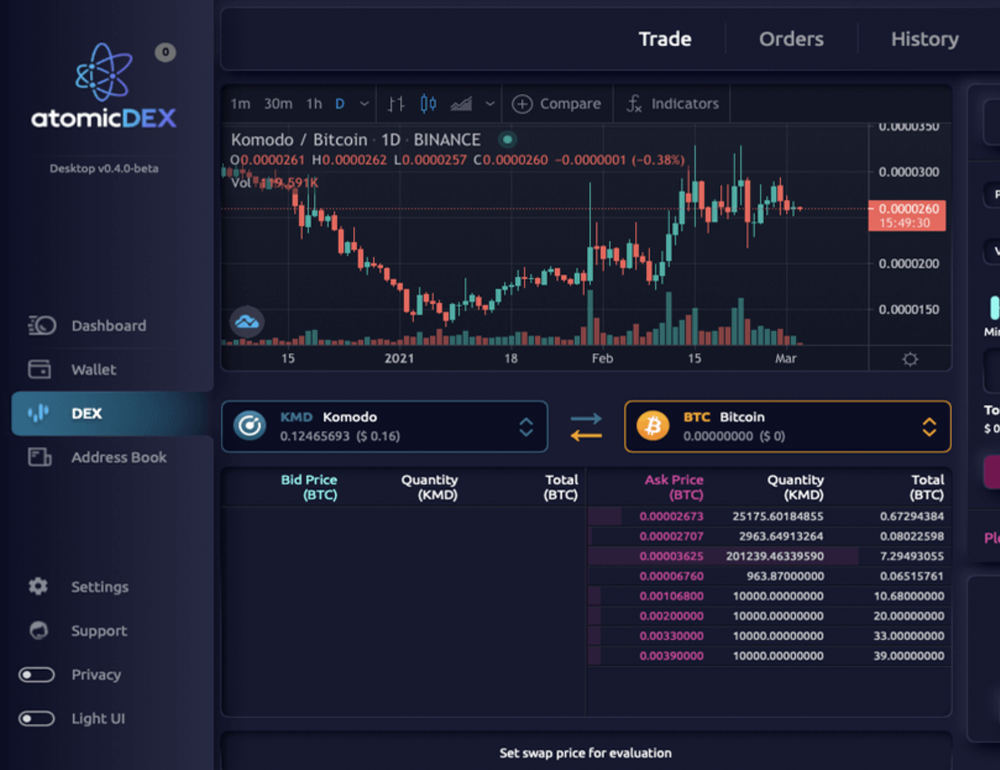
Task: Click the Ask Price (BTC) column header
Action: (674, 487)
